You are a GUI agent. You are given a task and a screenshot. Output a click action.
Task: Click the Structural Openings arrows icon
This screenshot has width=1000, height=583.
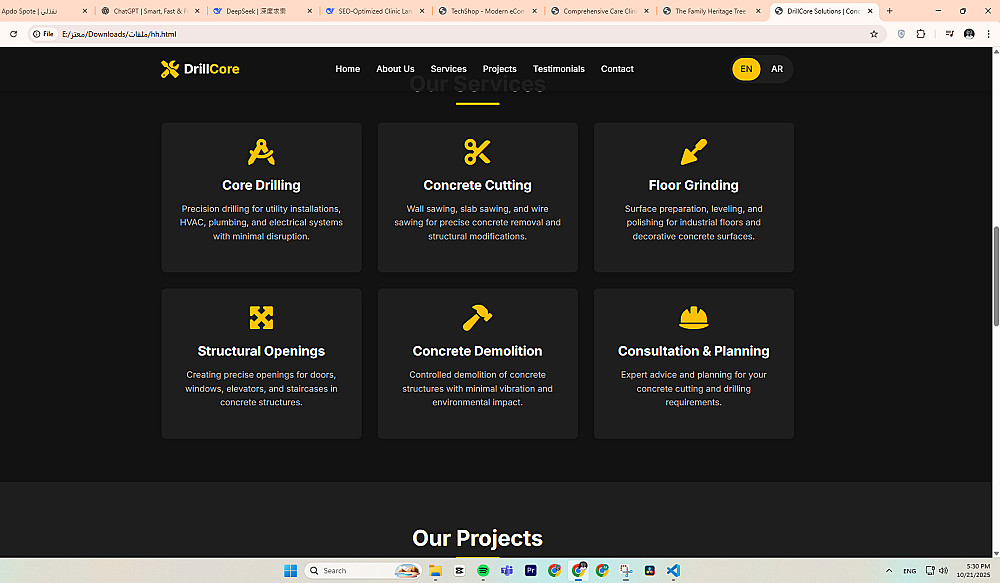(x=261, y=318)
